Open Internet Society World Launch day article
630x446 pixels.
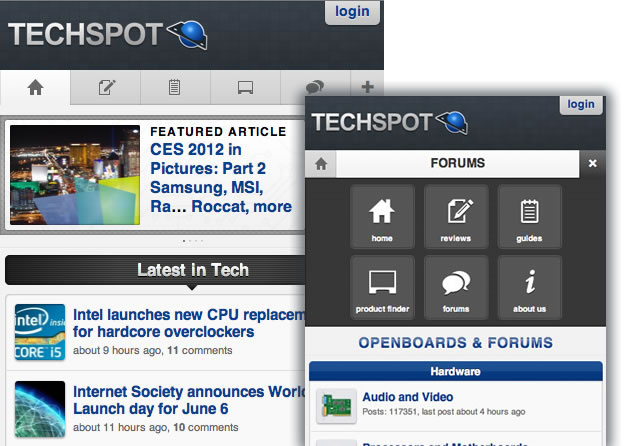point(189,400)
